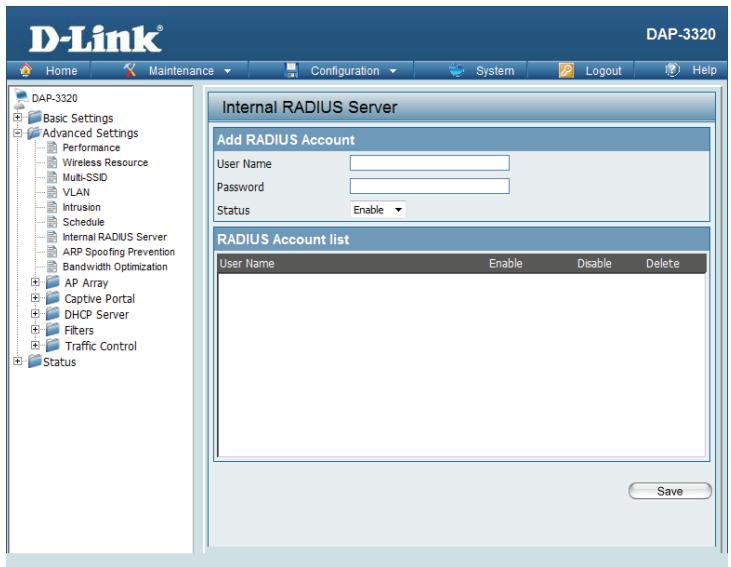Image resolution: width=731 pixels, height=567 pixels.
Task: Select Bandwidth Optimization in the tree
Action: click(115, 267)
